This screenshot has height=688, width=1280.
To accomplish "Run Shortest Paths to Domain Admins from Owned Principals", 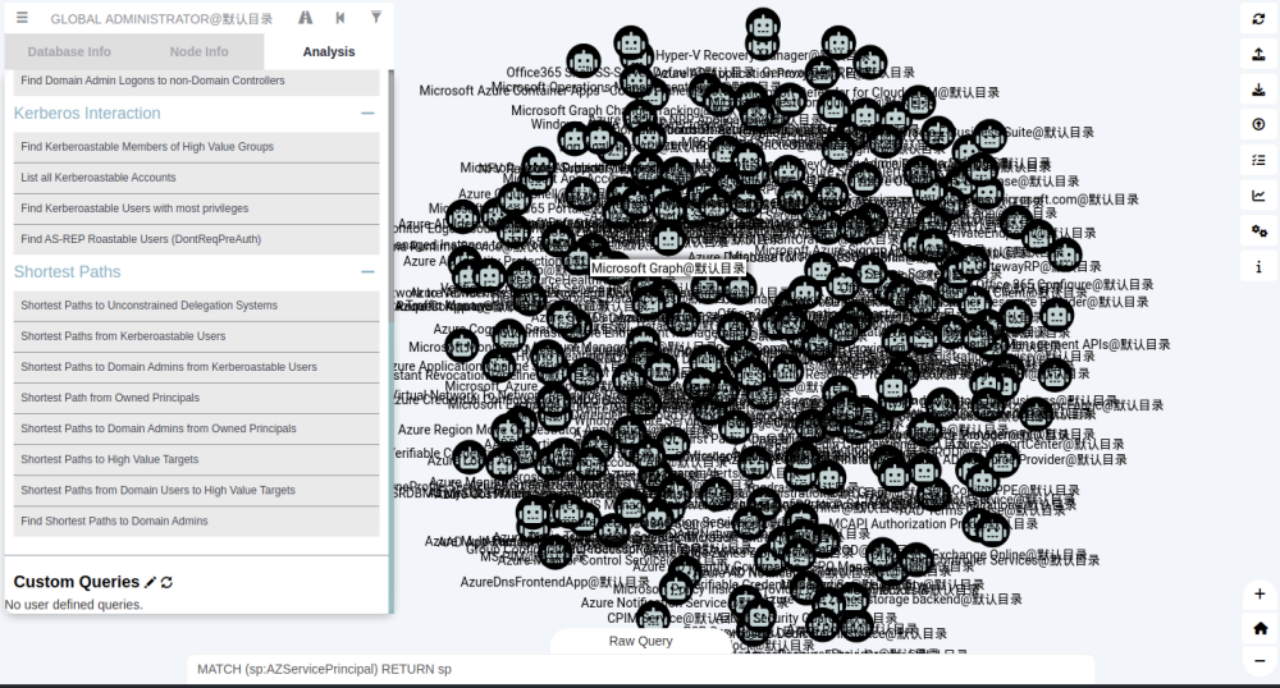I will 196,429.
